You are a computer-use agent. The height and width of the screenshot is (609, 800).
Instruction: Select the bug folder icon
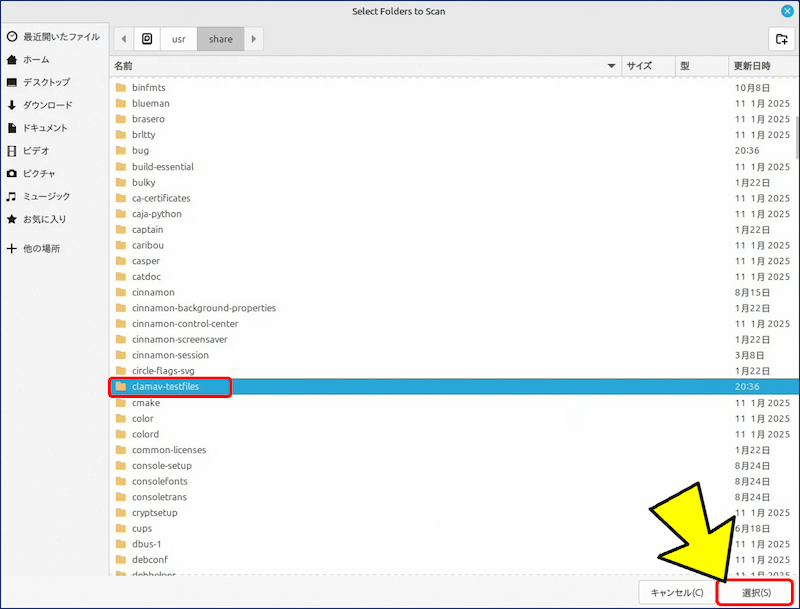[121, 150]
